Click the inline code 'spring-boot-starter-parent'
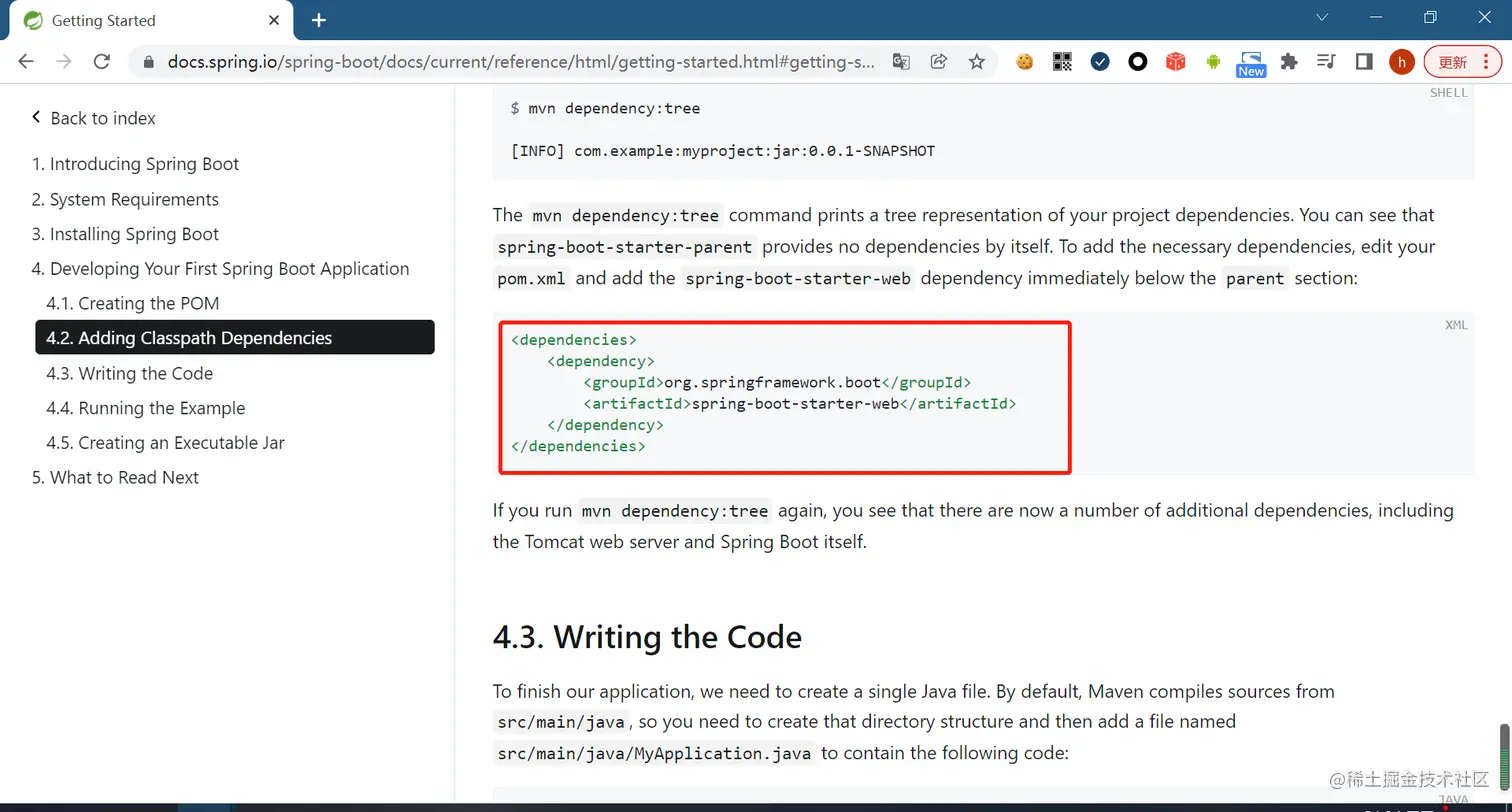Viewport: 1512px width, 812px height. point(626,247)
